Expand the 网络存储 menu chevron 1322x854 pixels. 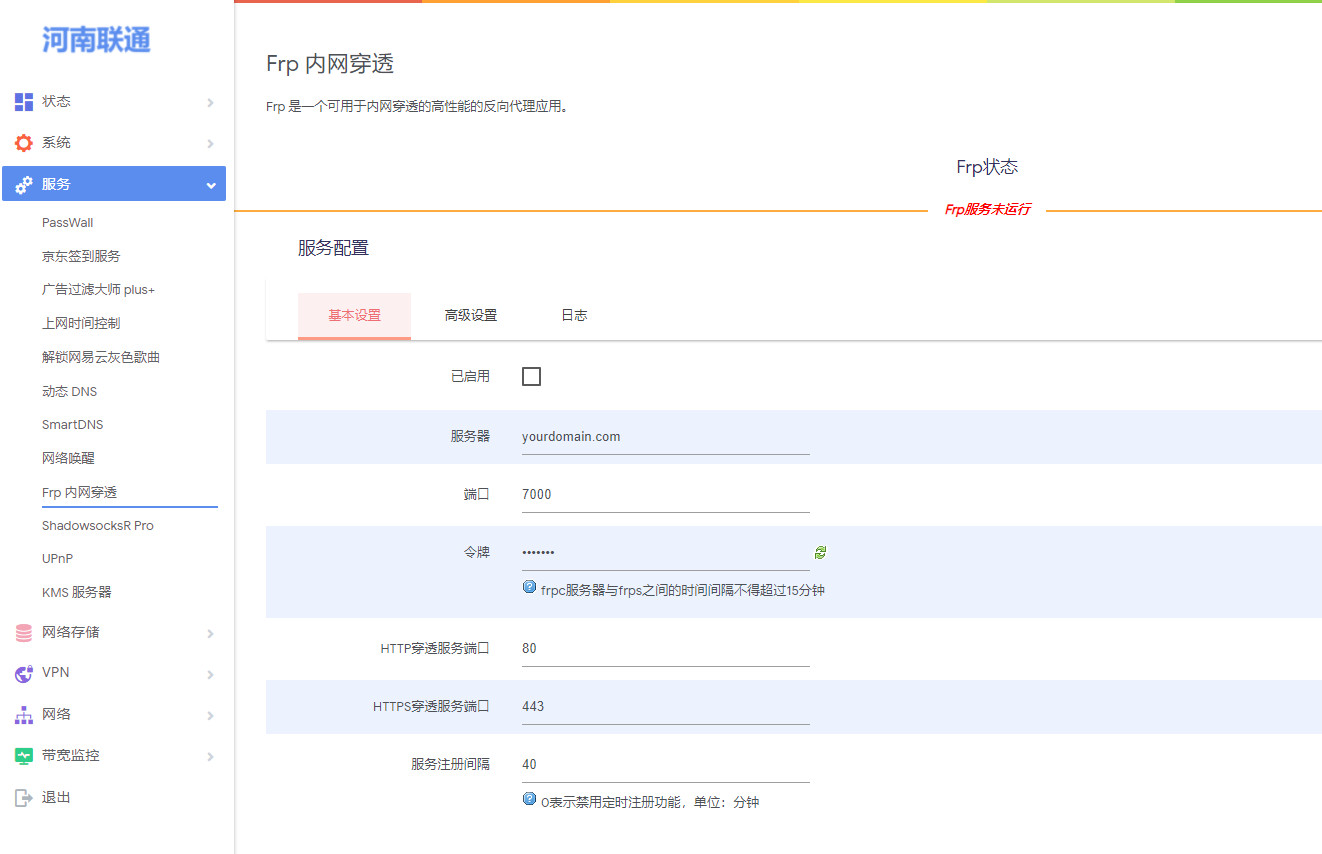210,634
